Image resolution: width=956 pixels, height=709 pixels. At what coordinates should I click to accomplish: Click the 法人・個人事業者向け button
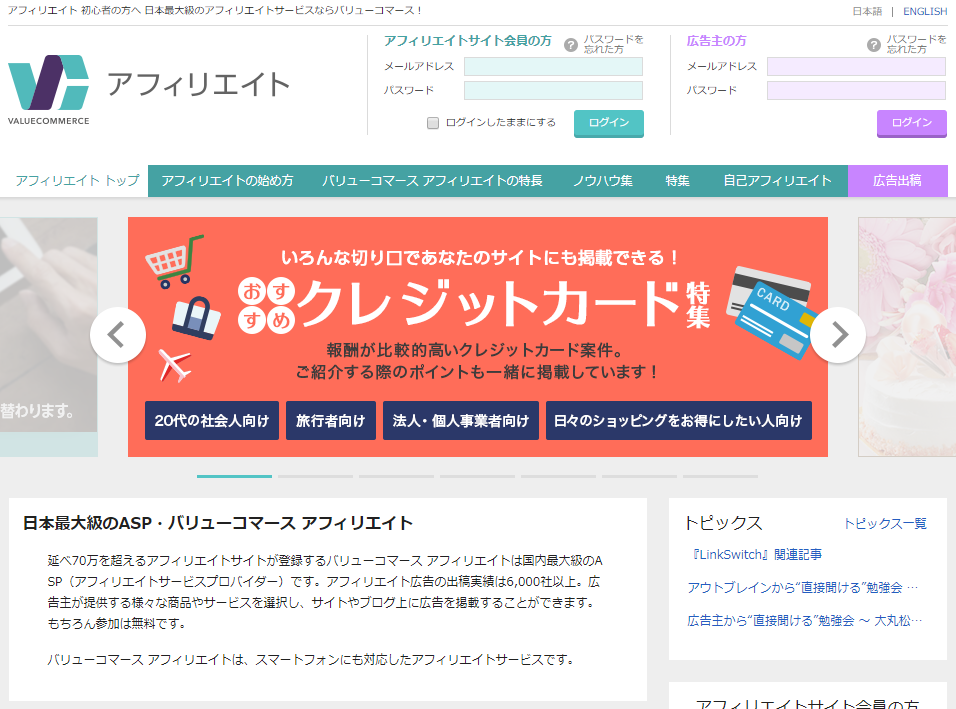tap(461, 421)
